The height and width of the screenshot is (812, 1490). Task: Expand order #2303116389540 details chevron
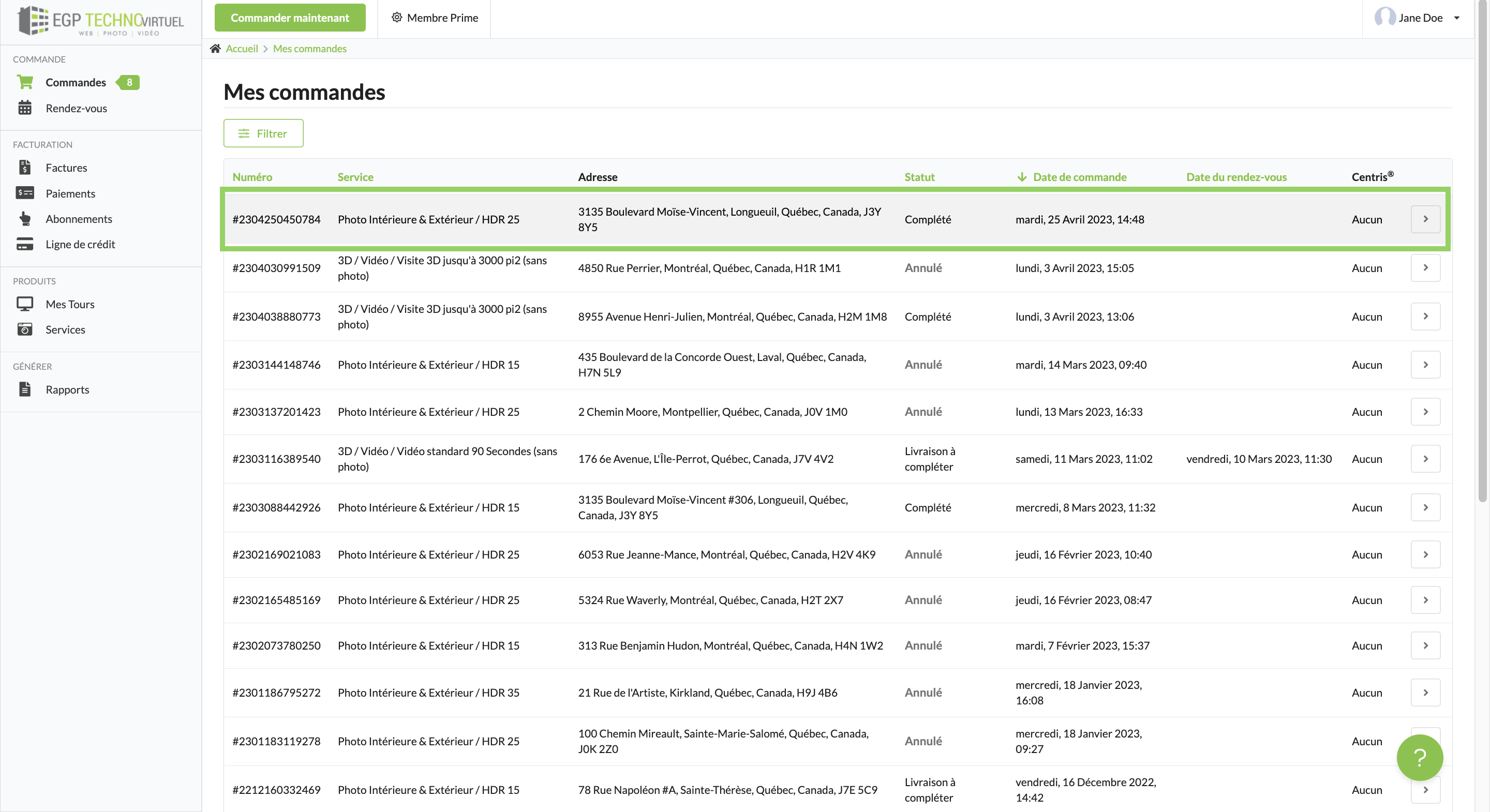[1425, 459]
